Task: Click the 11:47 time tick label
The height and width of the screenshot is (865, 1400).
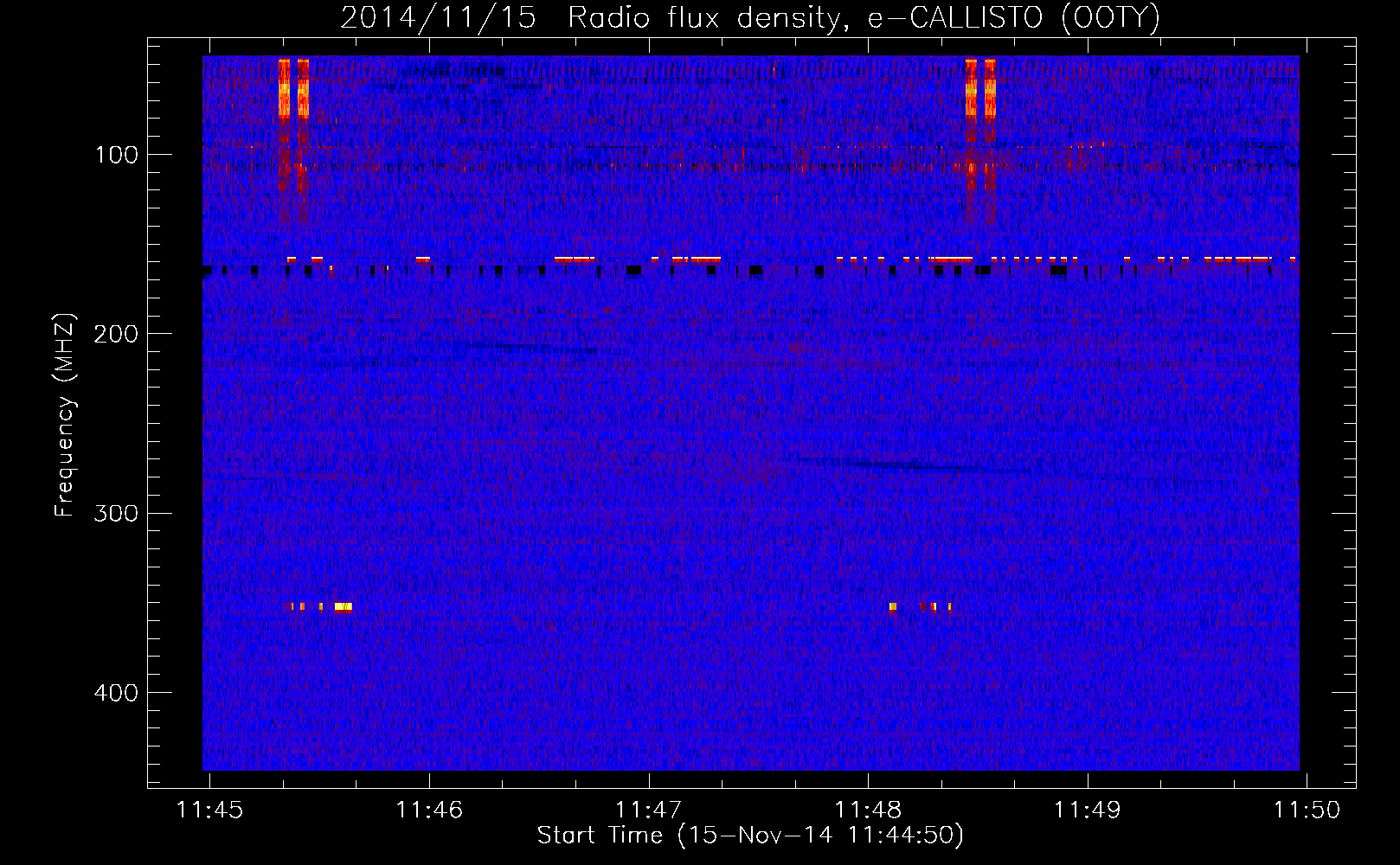Action: point(648,810)
